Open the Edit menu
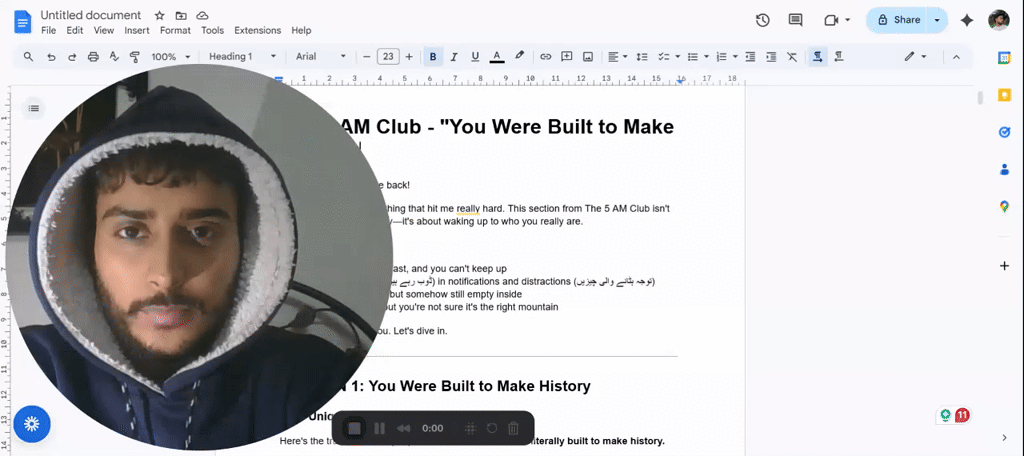The height and width of the screenshot is (456, 1024). coord(74,31)
